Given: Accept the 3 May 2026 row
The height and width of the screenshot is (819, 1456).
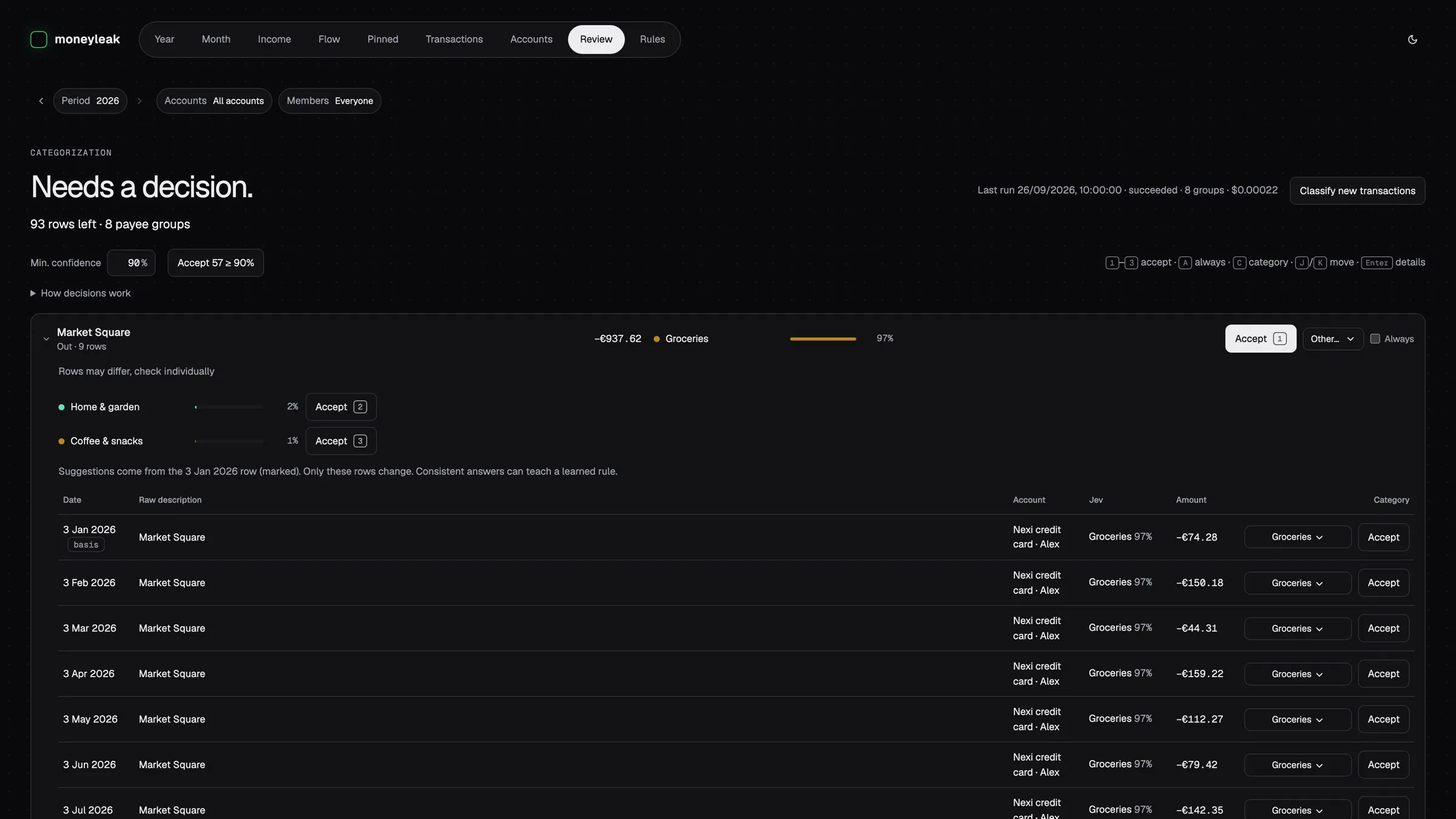Looking at the screenshot, I should tap(1384, 720).
